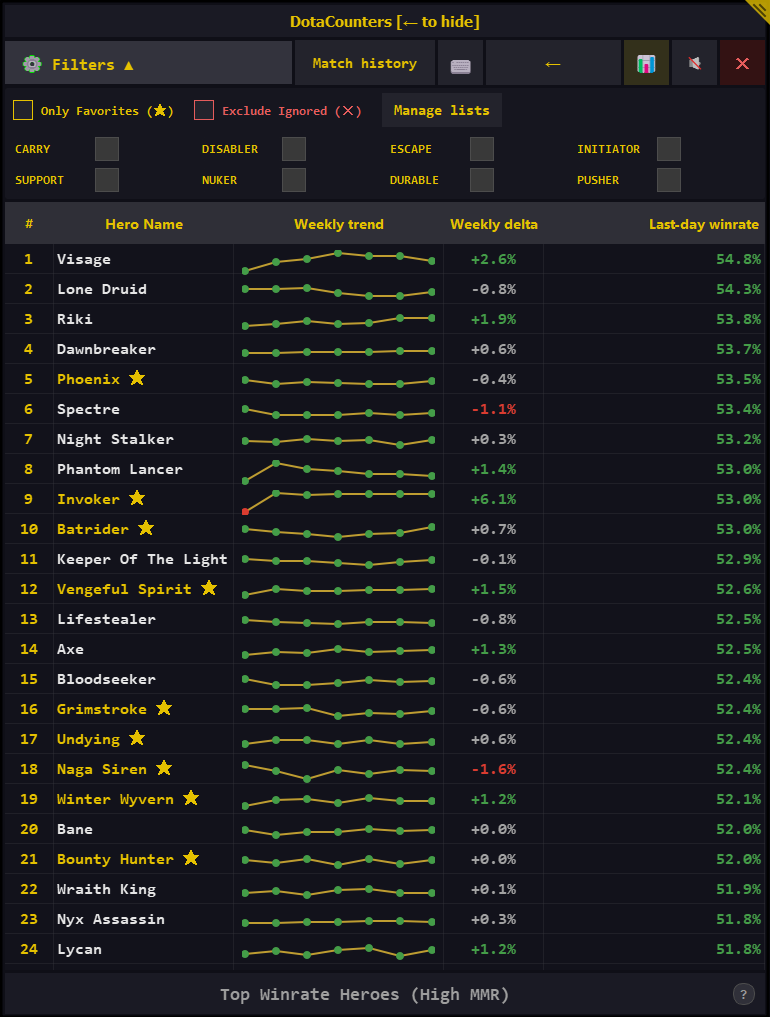Click the help question mark icon
770x1017 pixels.
coord(743,994)
